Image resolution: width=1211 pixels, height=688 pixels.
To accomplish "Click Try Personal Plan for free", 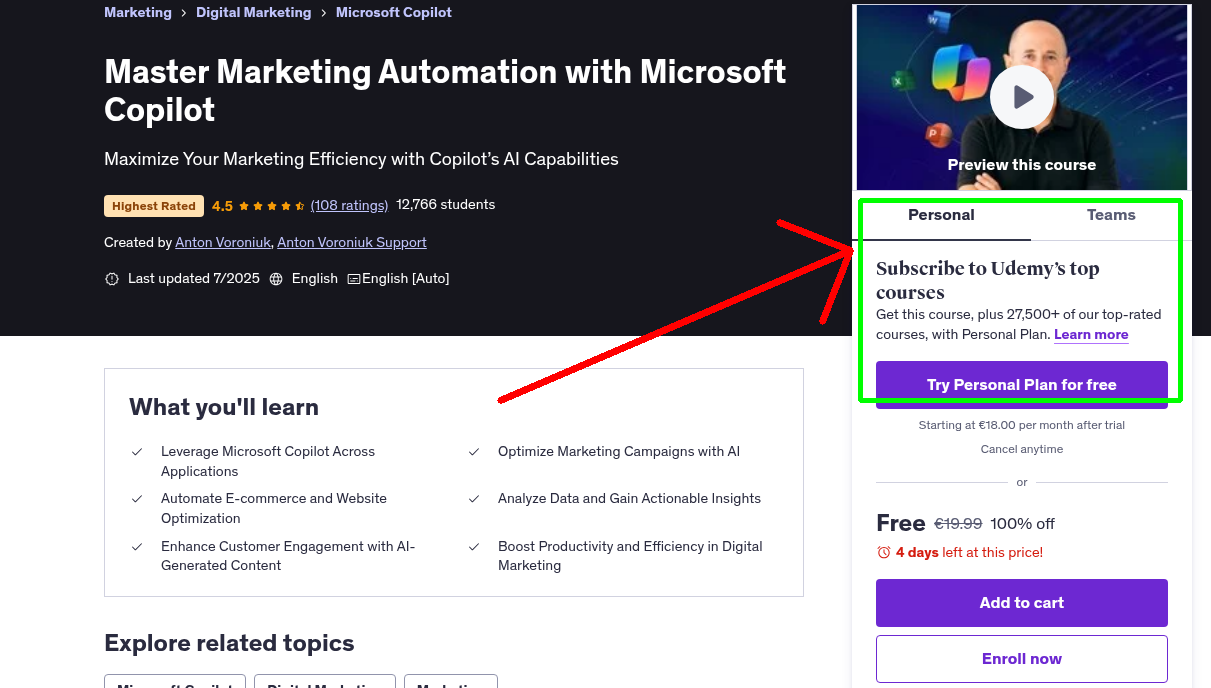I will [1022, 385].
